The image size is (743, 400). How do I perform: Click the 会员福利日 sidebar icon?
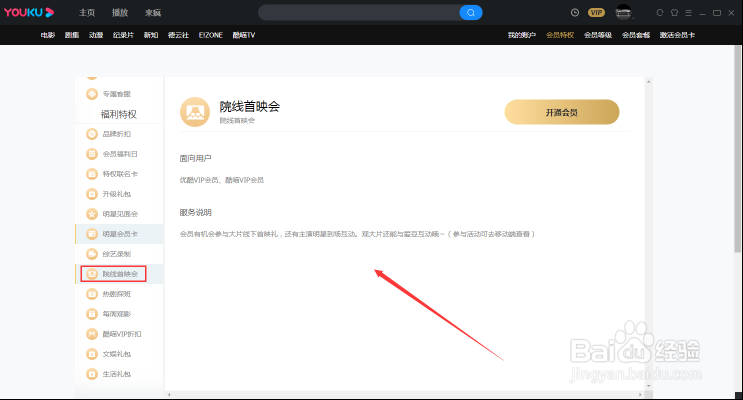point(92,154)
